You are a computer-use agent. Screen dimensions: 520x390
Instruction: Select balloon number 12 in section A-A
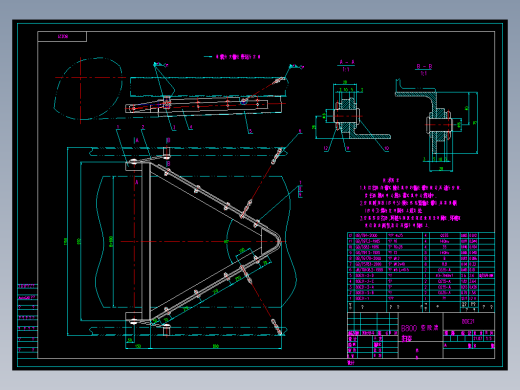326,148
